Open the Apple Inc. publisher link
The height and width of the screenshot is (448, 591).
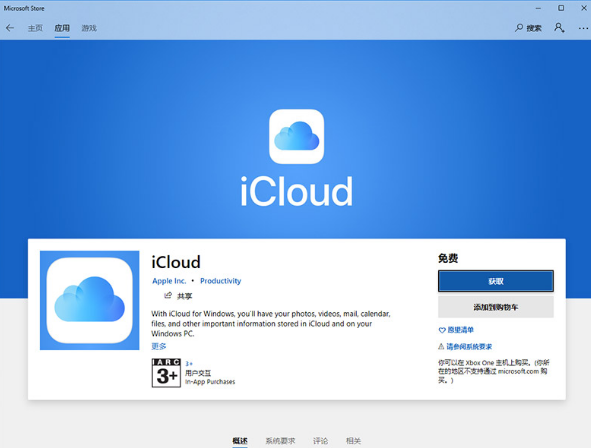[x=169, y=281]
